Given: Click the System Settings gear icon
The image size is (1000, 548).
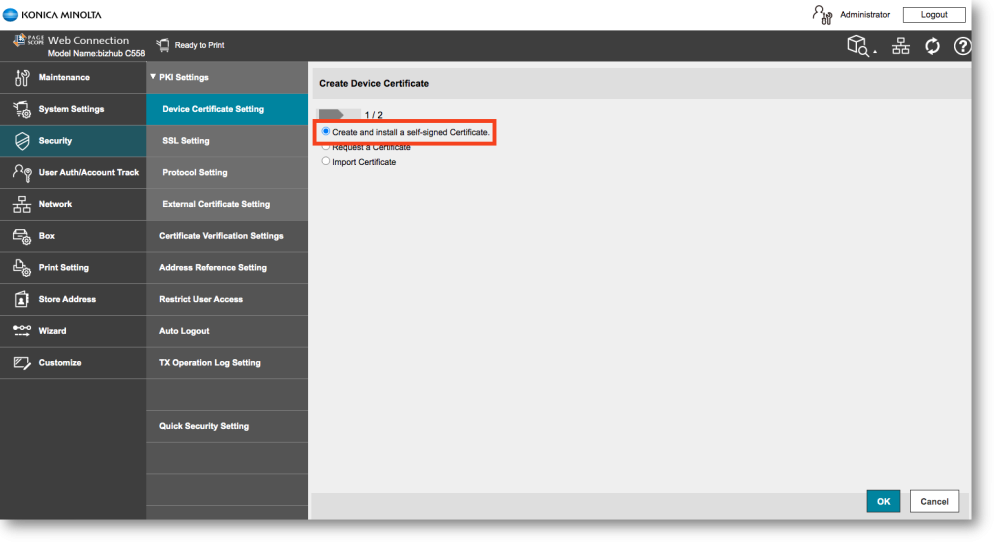Looking at the screenshot, I should point(22,109).
